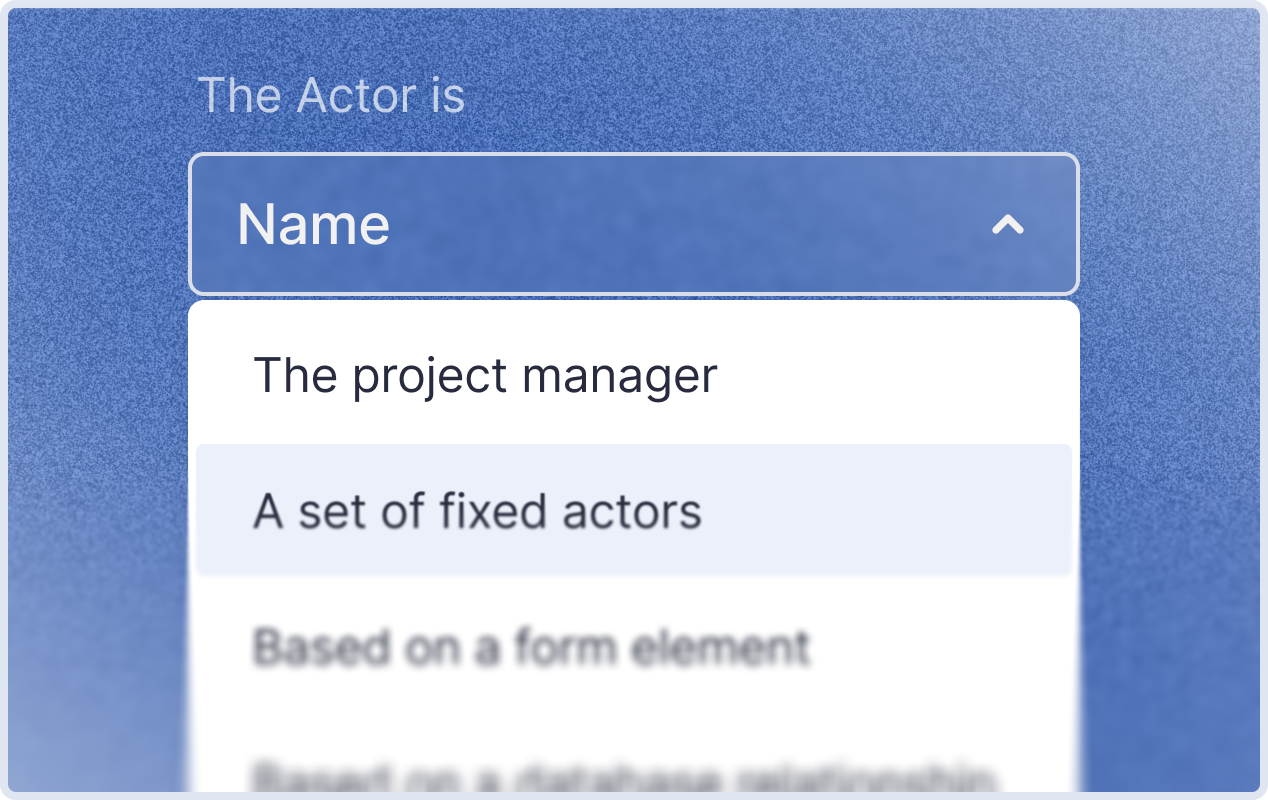This screenshot has height=800, width=1268.
Task: Set the actor to the project manager
Action: [634, 376]
